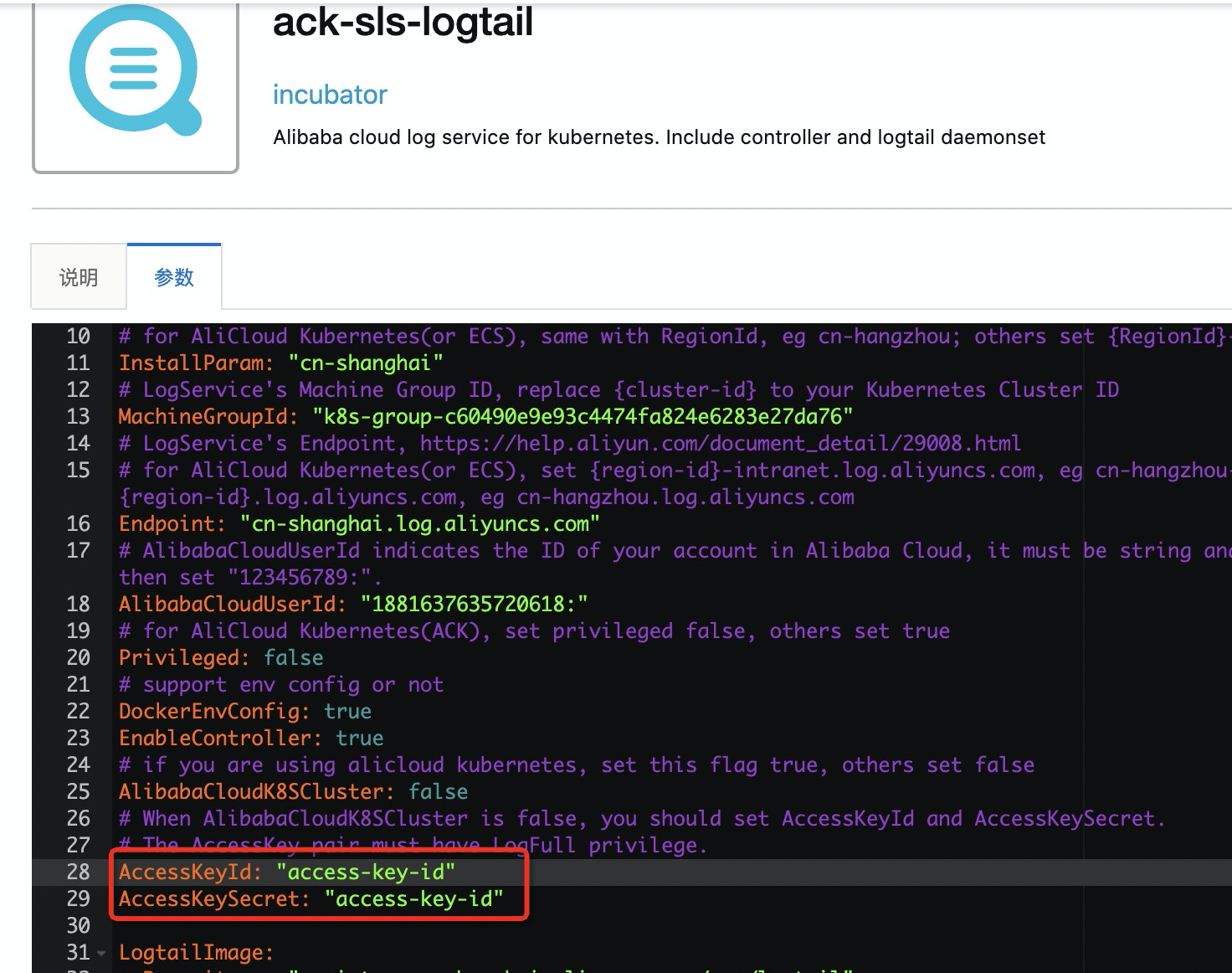Click the LogtailImage: line

coord(196,952)
